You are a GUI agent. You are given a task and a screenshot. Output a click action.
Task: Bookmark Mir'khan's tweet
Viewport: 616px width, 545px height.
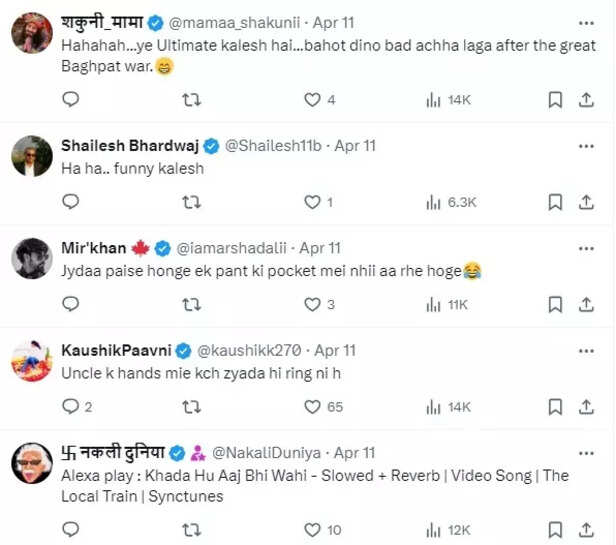pos(555,304)
